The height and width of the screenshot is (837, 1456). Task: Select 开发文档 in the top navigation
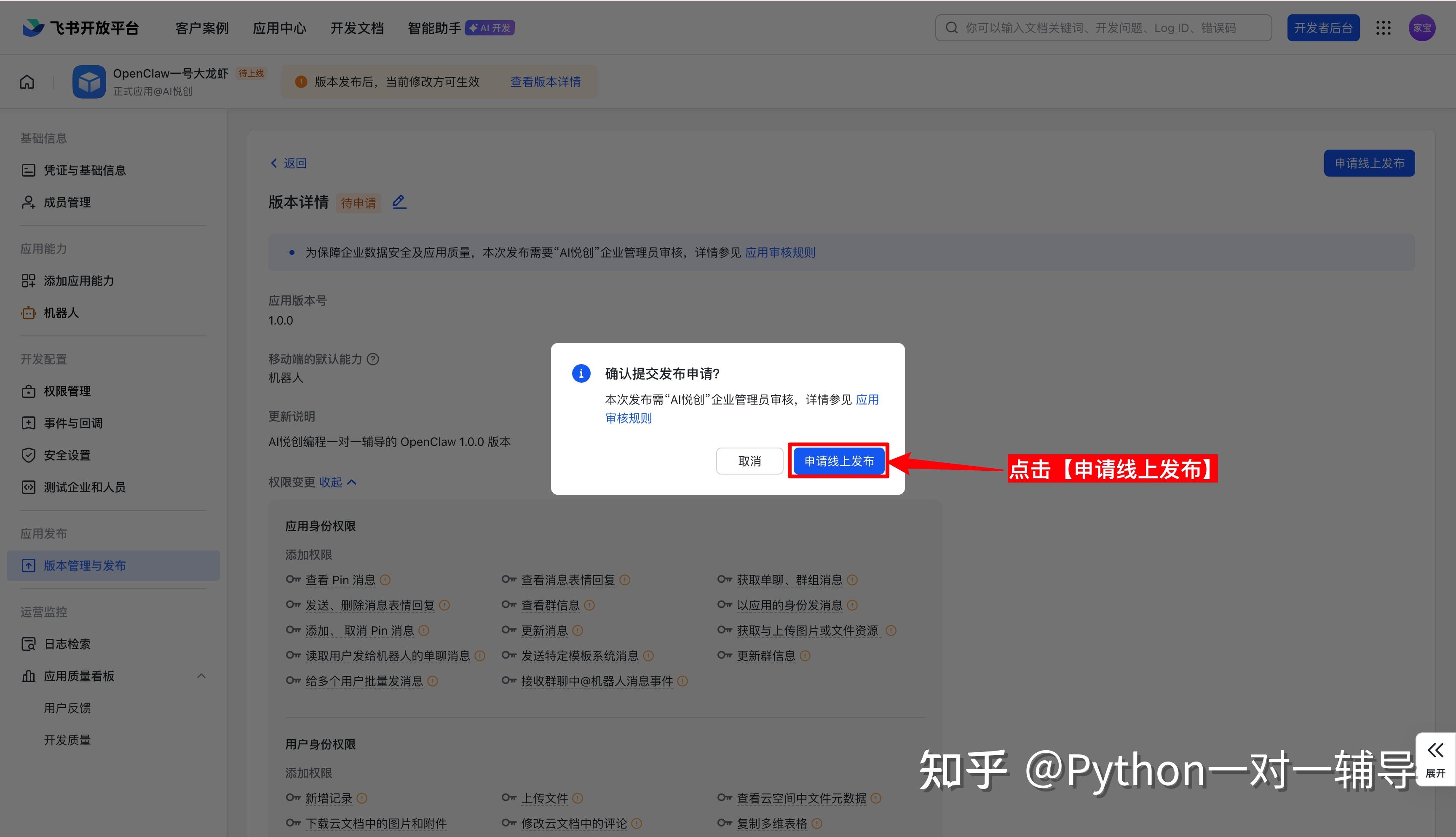point(357,27)
